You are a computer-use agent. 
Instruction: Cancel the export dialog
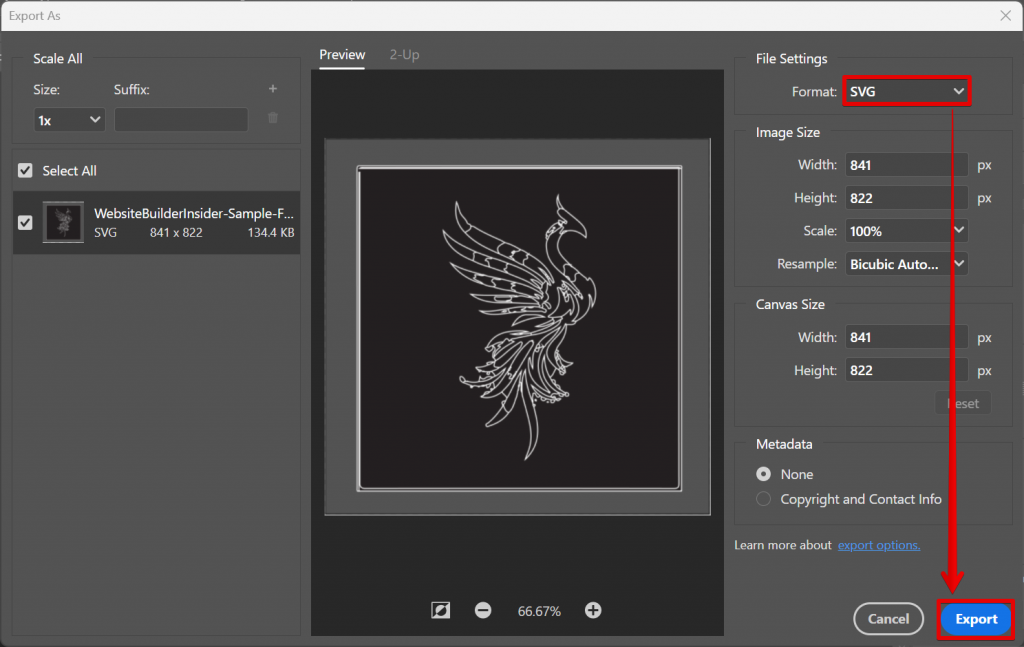click(888, 619)
